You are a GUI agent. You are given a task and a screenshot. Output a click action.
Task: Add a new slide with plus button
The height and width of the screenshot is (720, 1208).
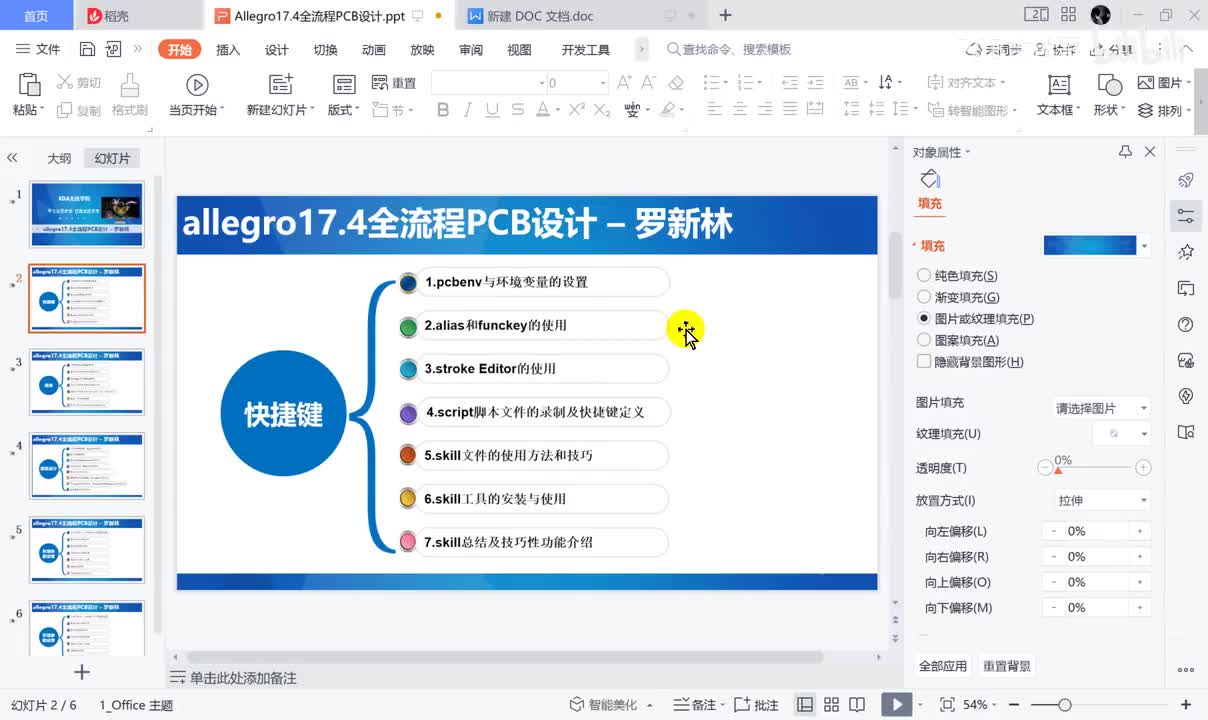pos(82,672)
